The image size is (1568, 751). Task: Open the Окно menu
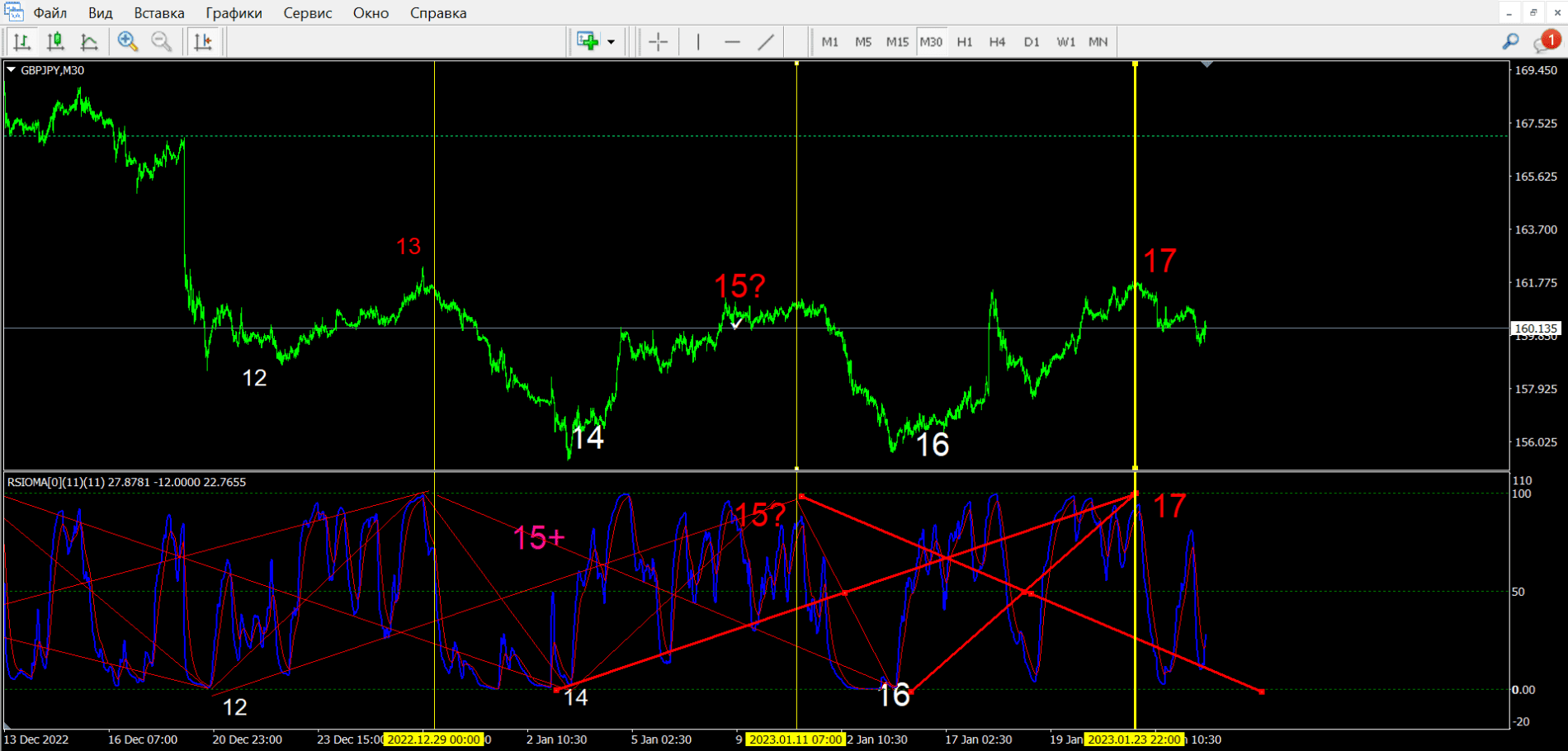click(371, 13)
